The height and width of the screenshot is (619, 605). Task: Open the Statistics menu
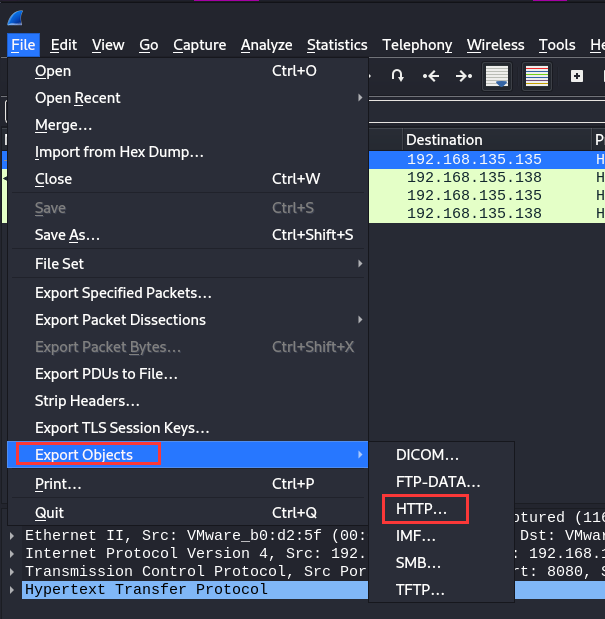(x=337, y=45)
